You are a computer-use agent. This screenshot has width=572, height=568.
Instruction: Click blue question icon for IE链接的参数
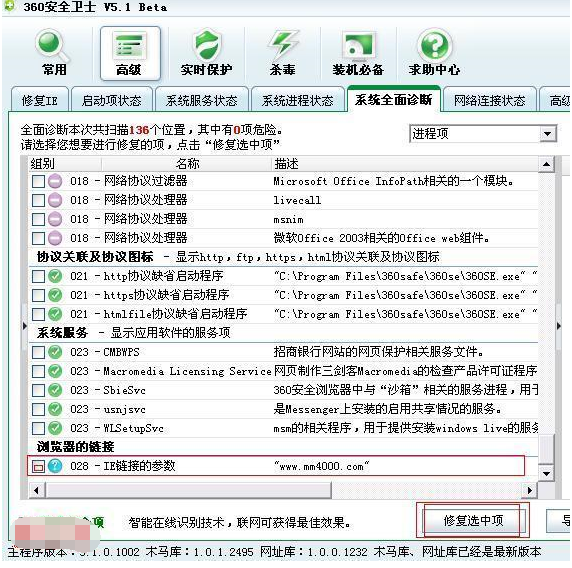55,466
